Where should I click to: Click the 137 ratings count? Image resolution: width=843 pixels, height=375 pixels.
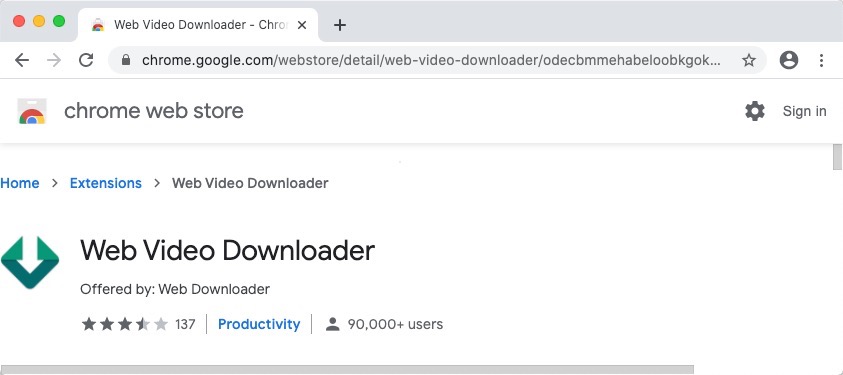tap(185, 324)
